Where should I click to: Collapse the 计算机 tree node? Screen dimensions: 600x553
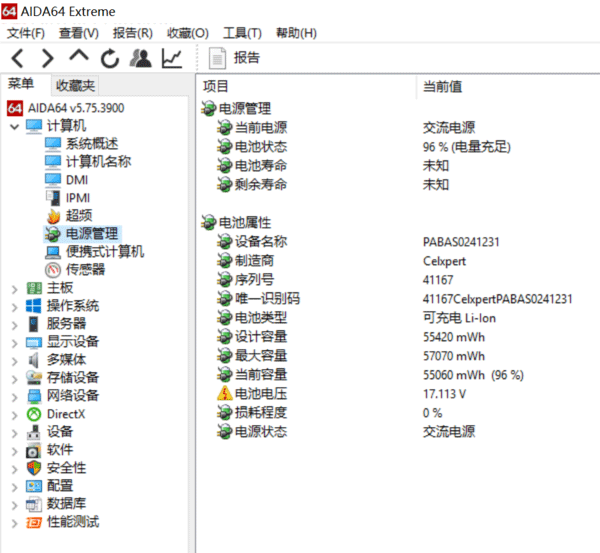pos(15,127)
